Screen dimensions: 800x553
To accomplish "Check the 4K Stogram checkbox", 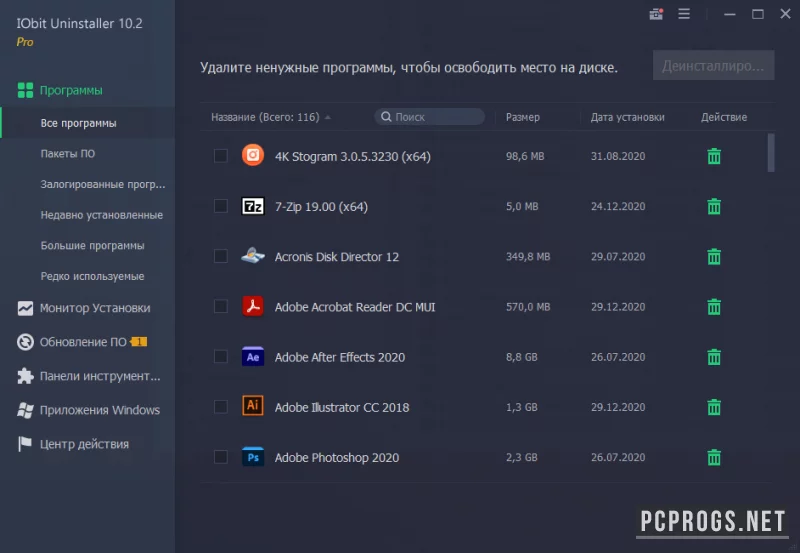I will (220, 156).
